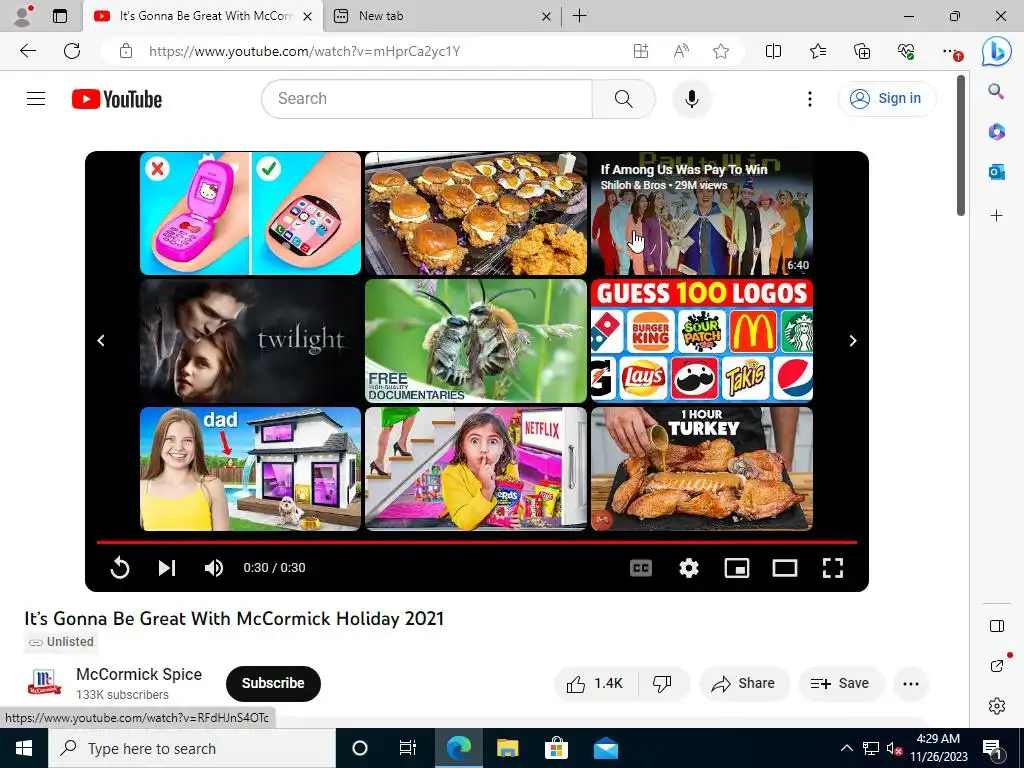This screenshot has height=768, width=1024.
Task: Open player settings gear
Action: (688, 568)
